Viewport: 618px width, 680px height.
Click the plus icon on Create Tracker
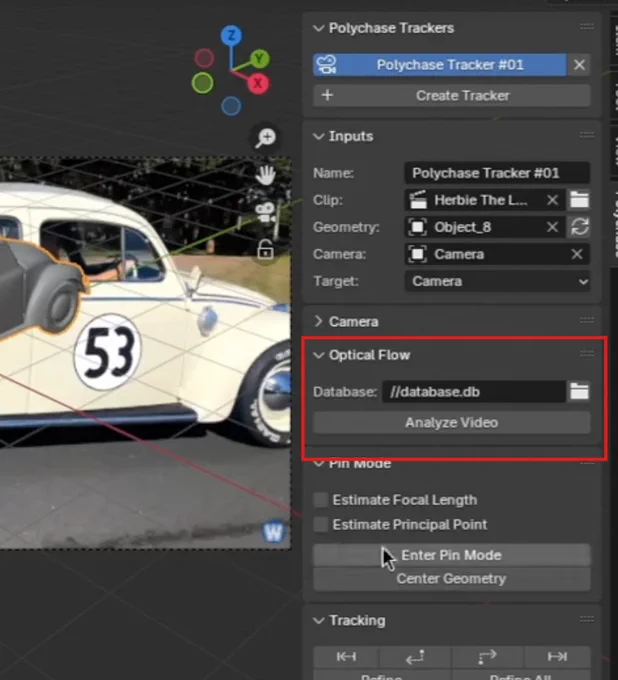click(x=327, y=95)
